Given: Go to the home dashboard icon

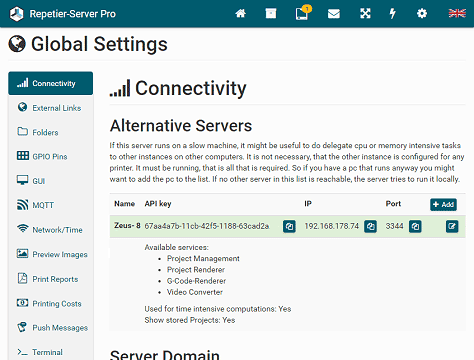Looking at the screenshot, I should [240, 14].
